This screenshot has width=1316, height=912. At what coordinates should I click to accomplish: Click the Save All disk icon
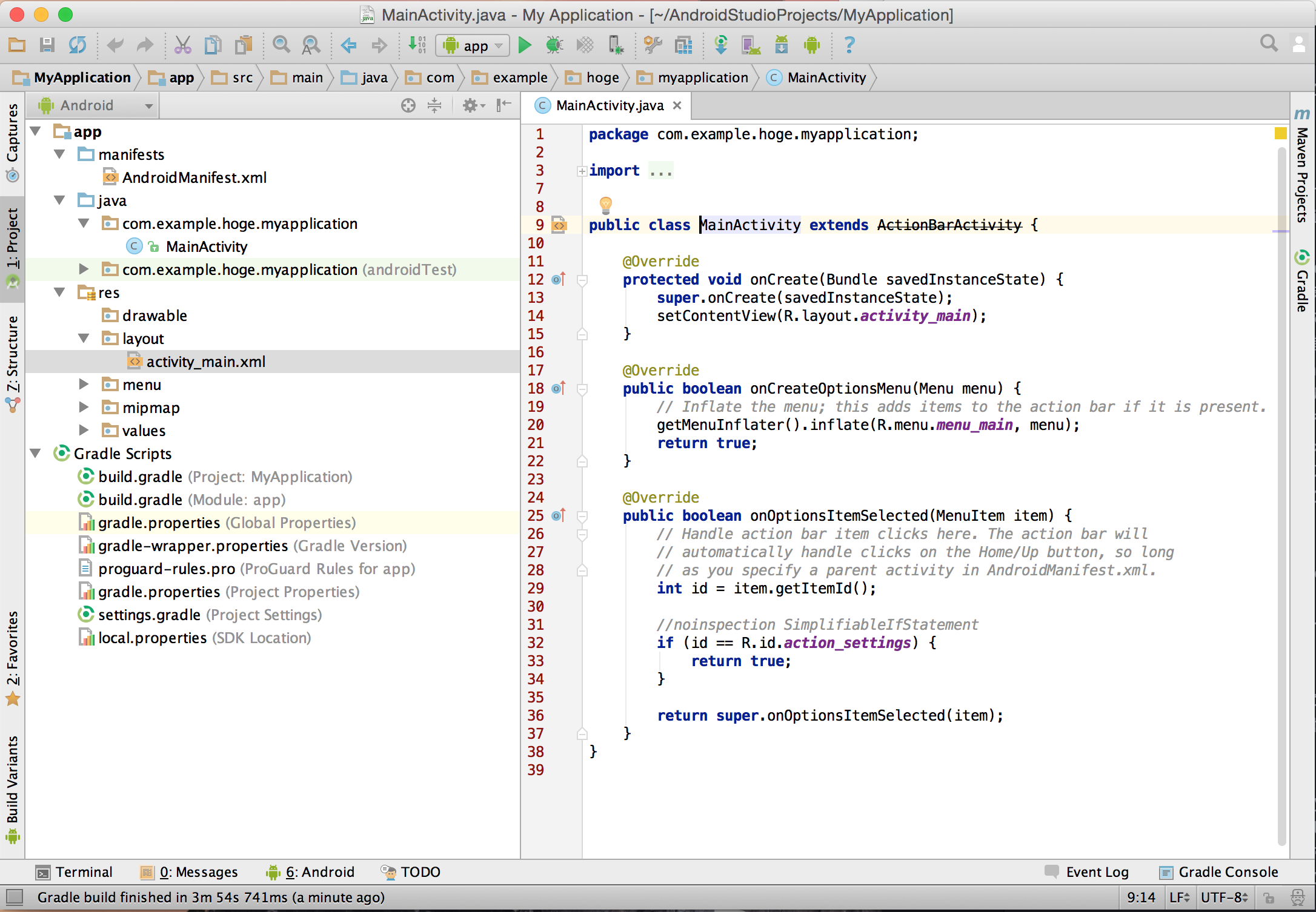click(47, 45)
